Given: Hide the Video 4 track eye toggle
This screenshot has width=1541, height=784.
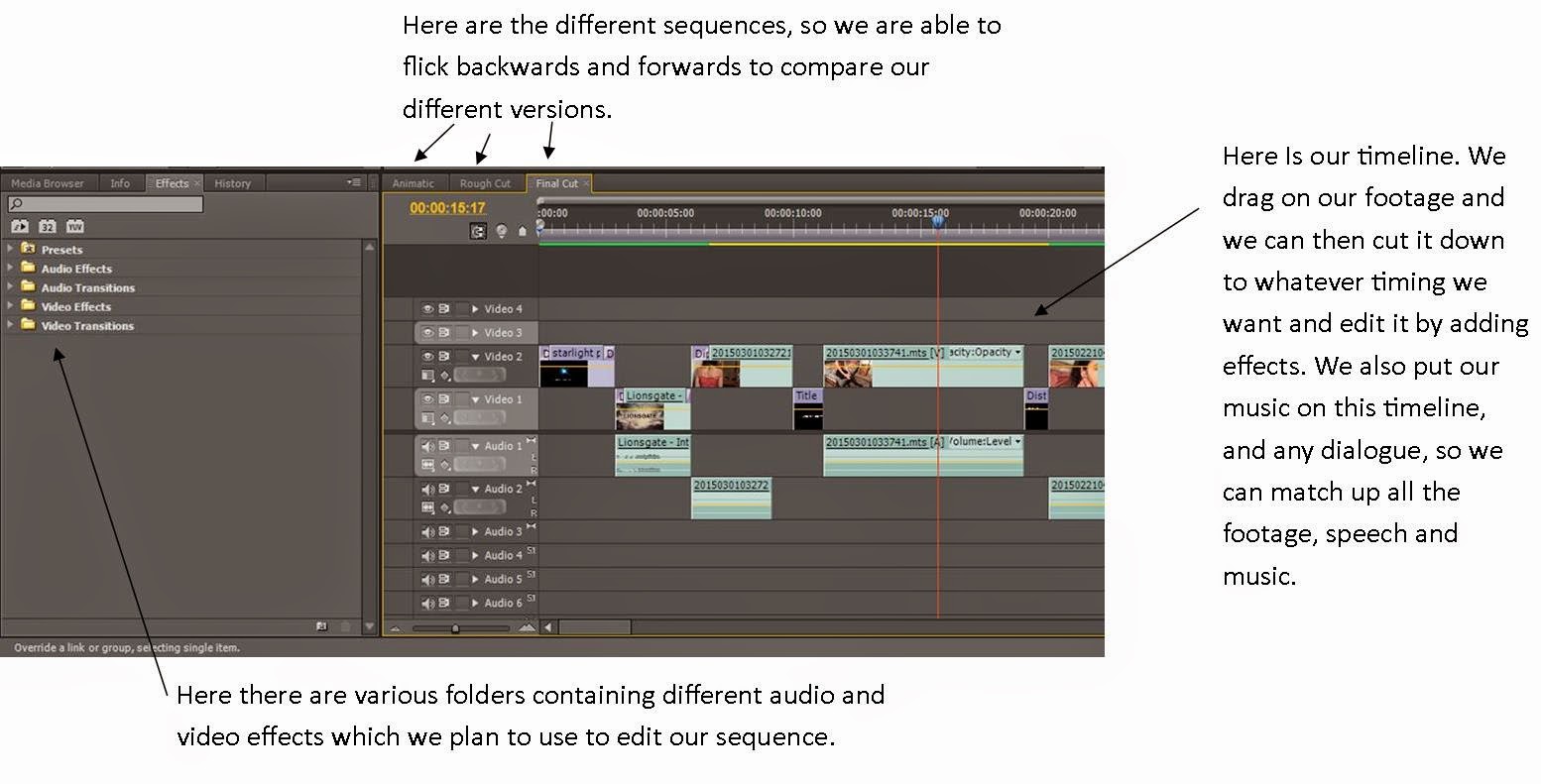Looking at the screenshot, I should coord(428,308).
